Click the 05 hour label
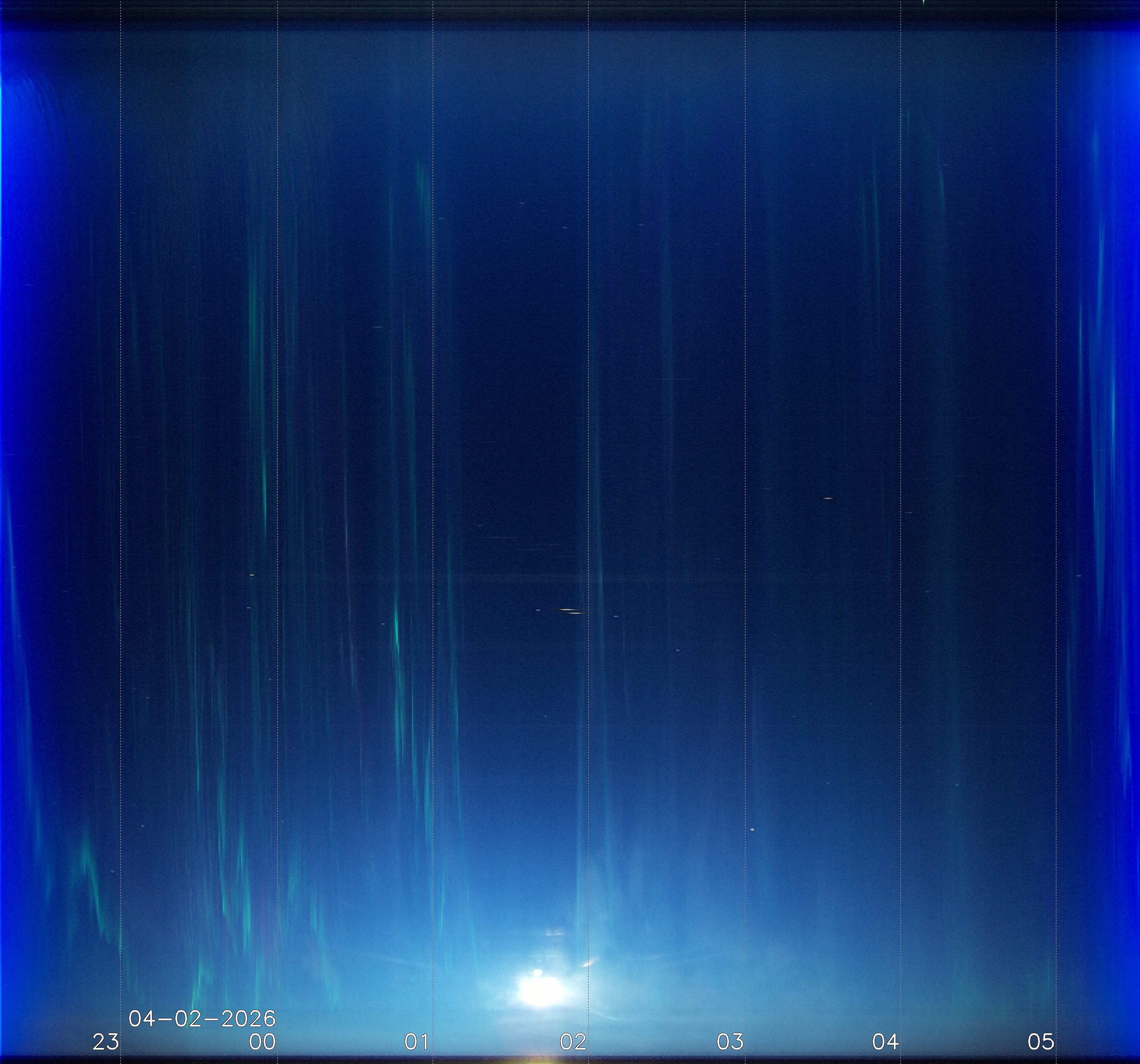The width and height of the screenshot is (1140, 1064). tap(1041, 1042)
